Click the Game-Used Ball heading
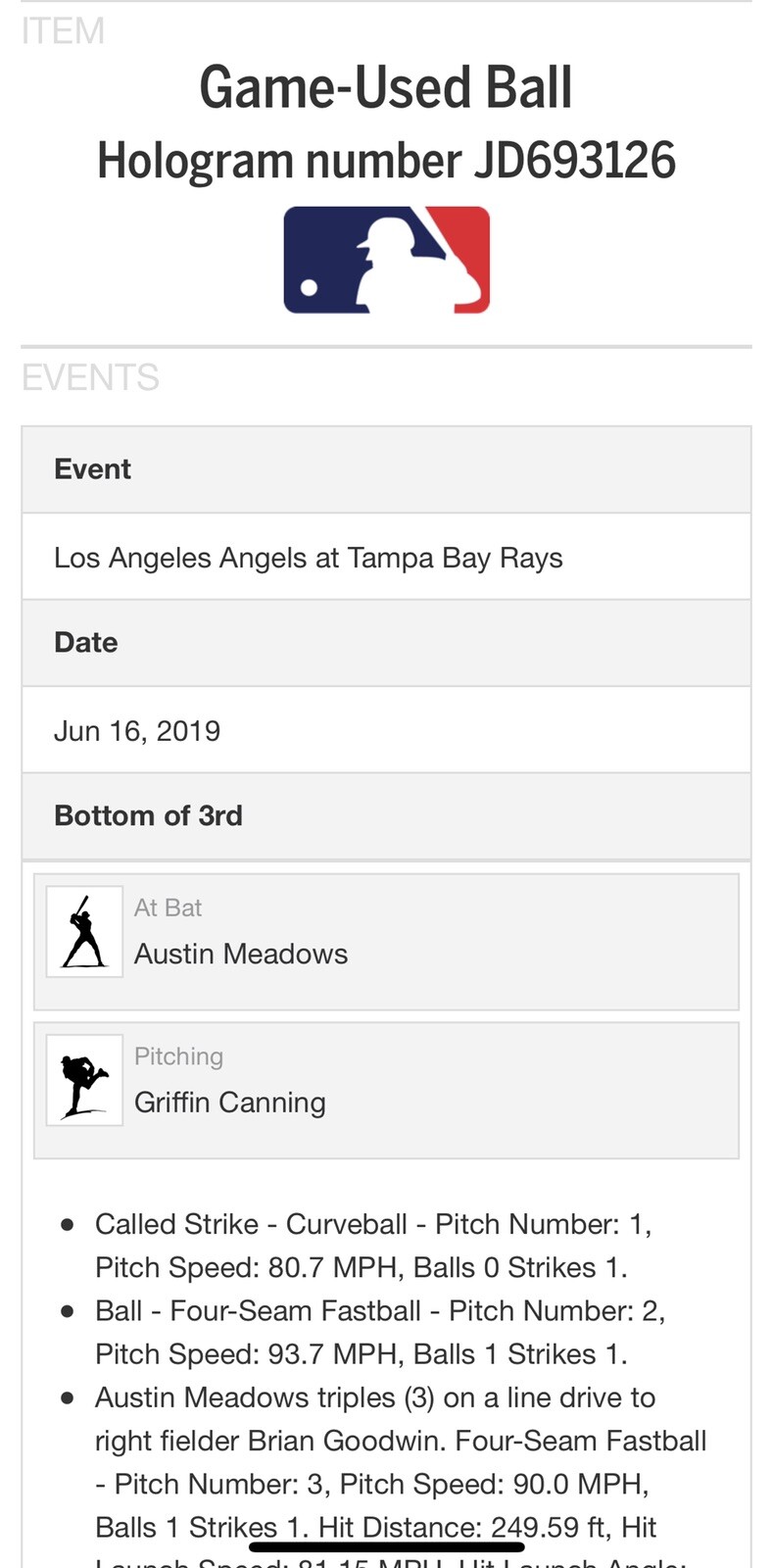This screenshot has height=1568, width=772. tap(386, 88)
